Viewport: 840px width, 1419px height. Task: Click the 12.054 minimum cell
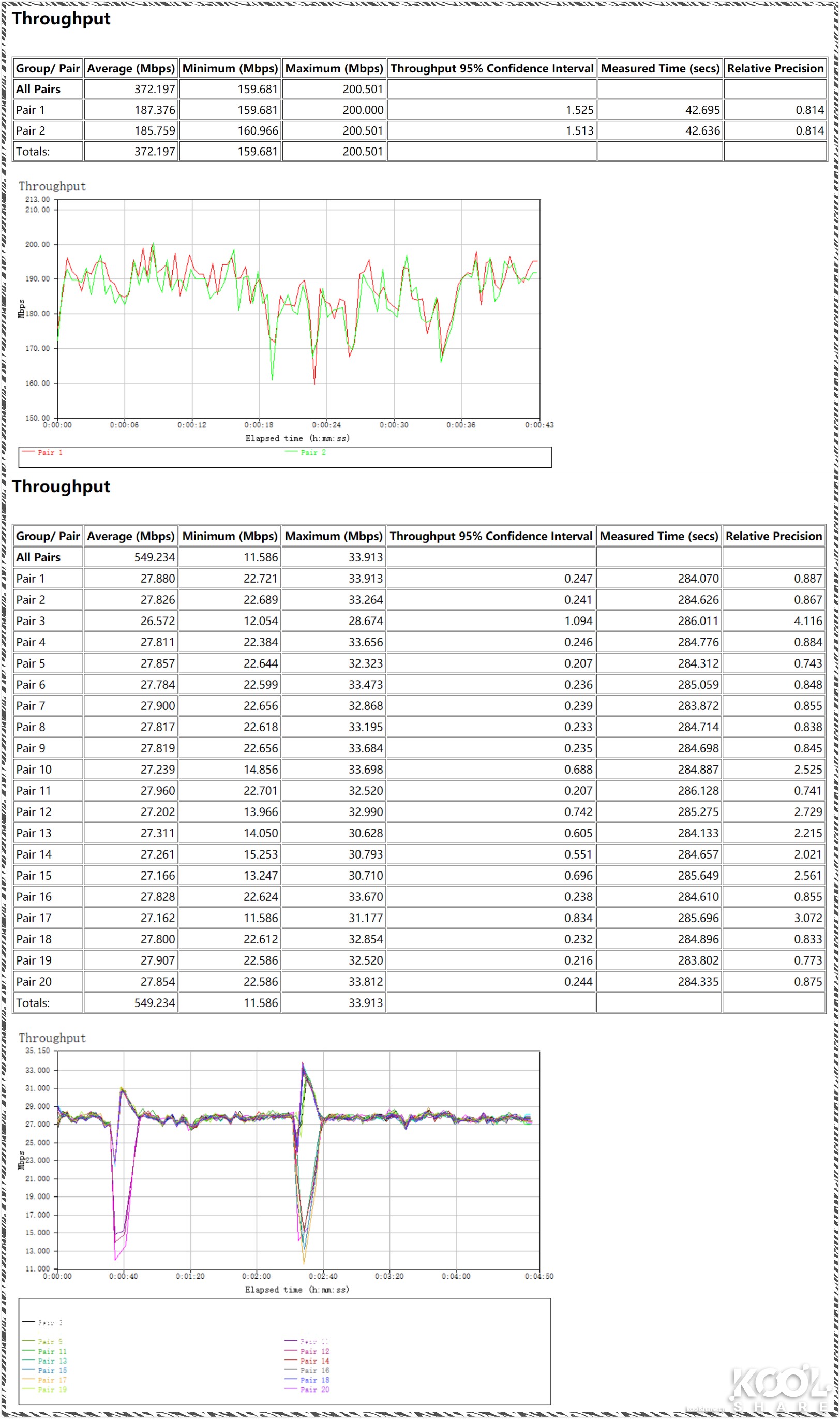coord(230,621)
